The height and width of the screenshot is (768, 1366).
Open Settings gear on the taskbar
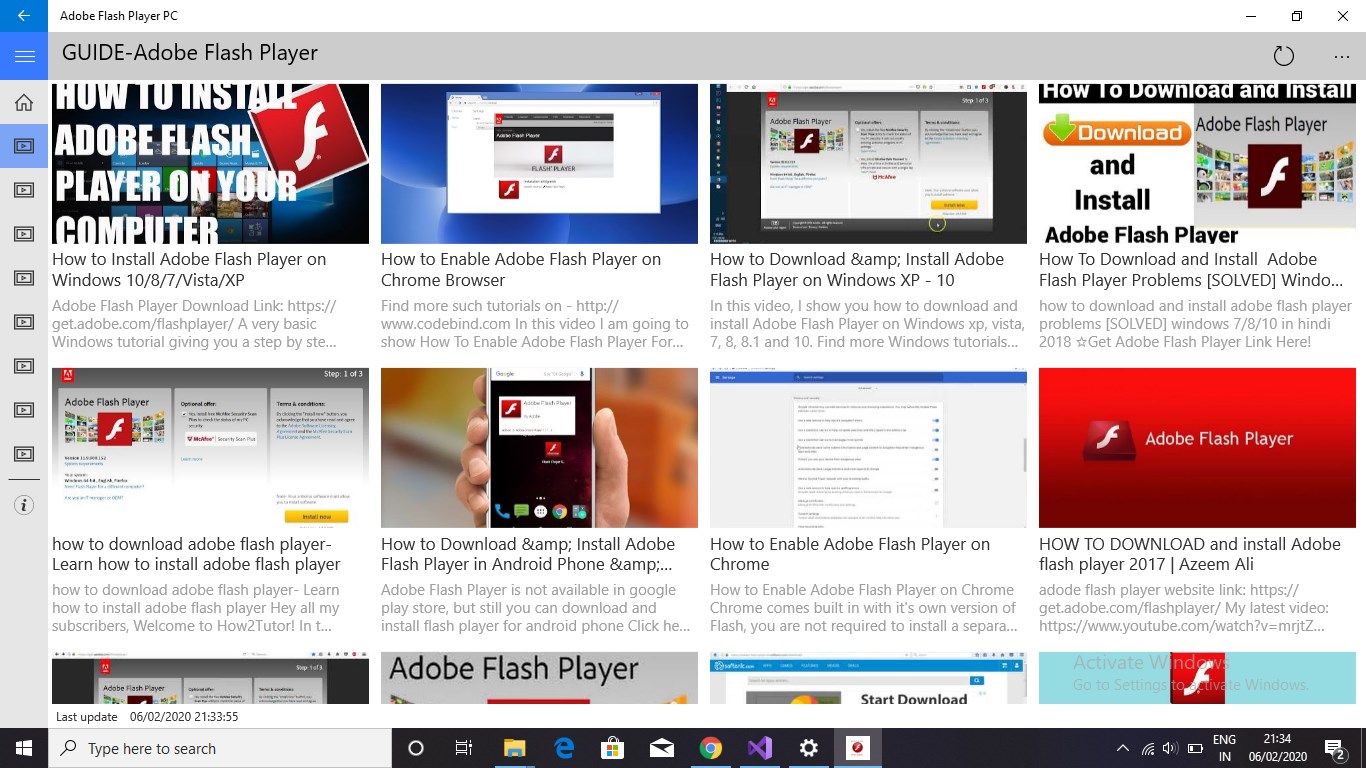pos(808,748)
